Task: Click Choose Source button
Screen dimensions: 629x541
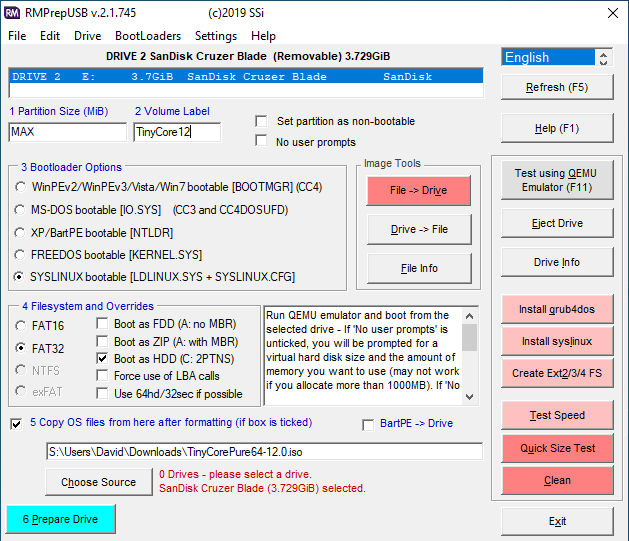Action: (99, 482)
